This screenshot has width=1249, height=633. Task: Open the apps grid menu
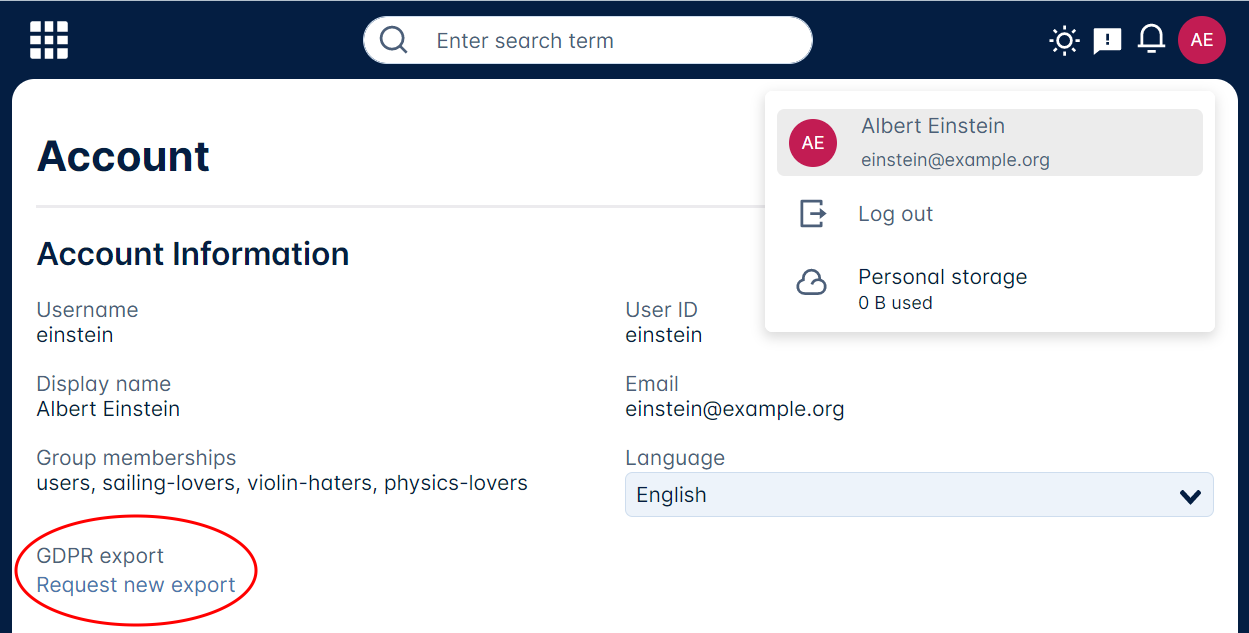pos(48,39)
